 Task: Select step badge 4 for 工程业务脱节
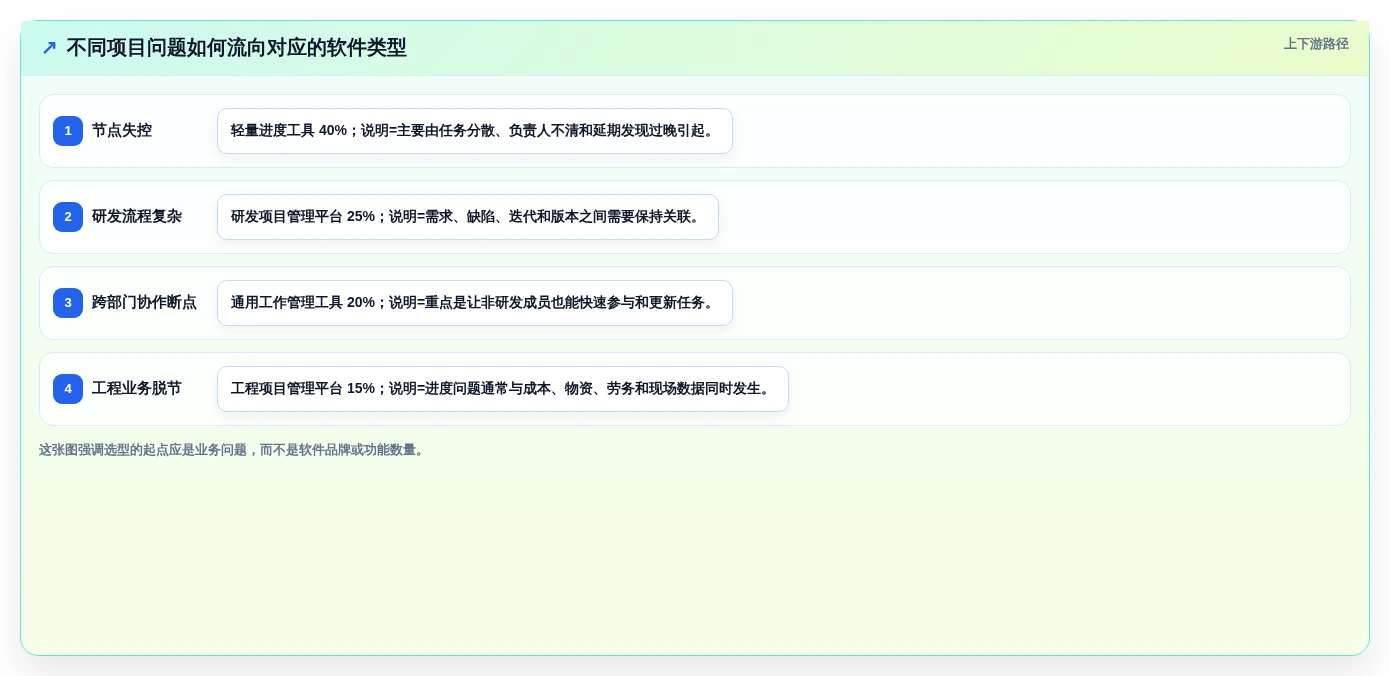(68, 389)
